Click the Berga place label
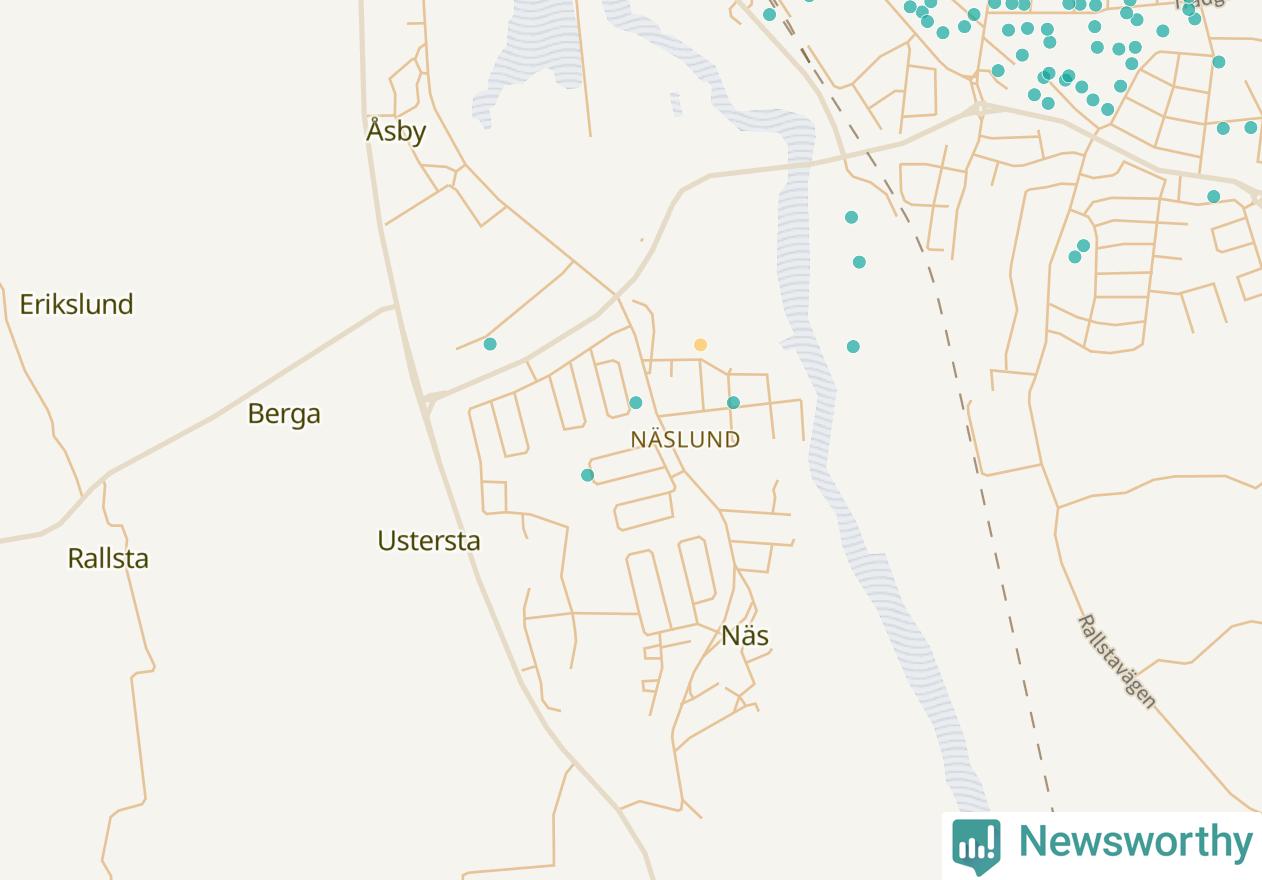 click(x=284, y=414)
